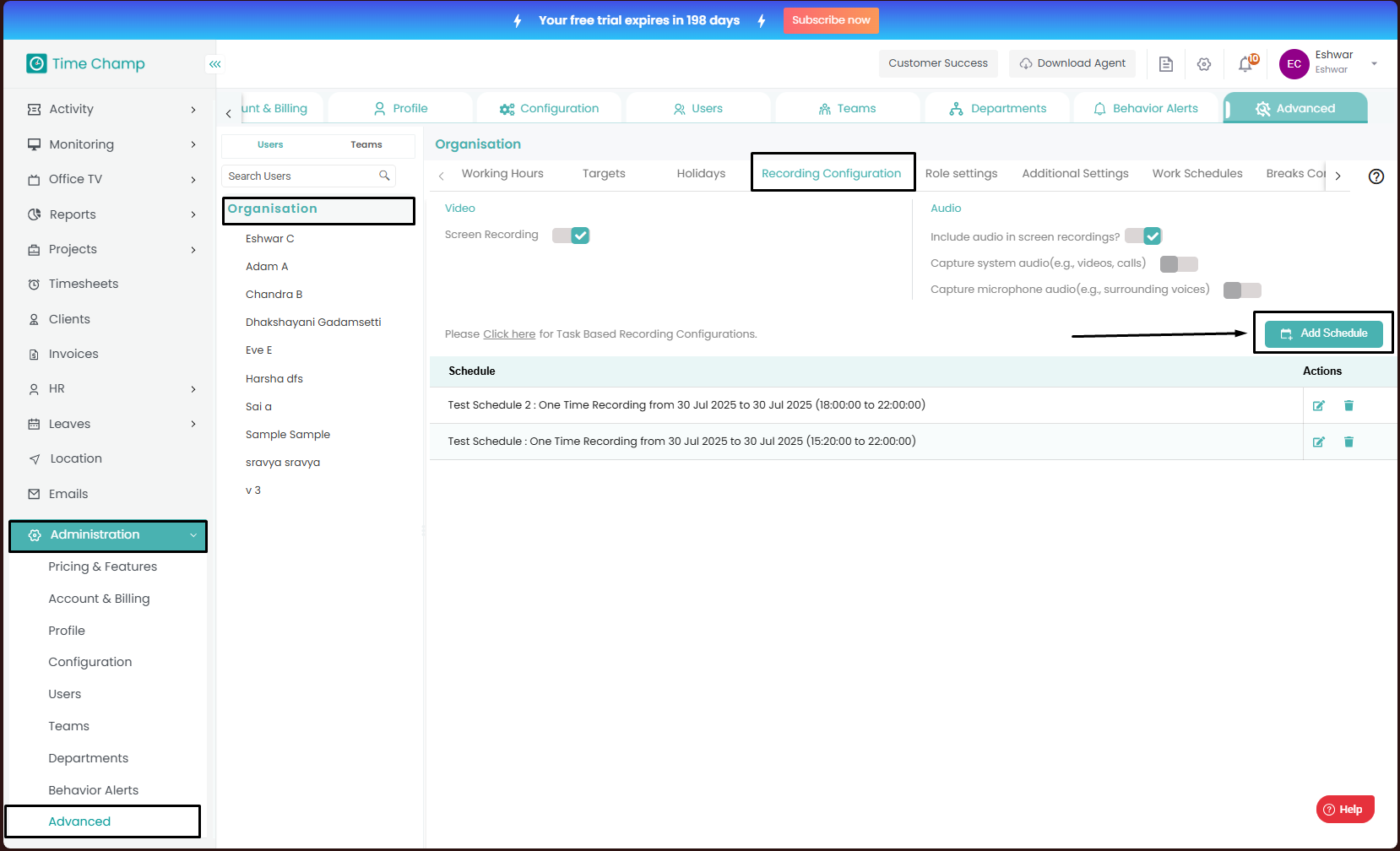Disable include audio in screen recordings

pos(1143,236)
